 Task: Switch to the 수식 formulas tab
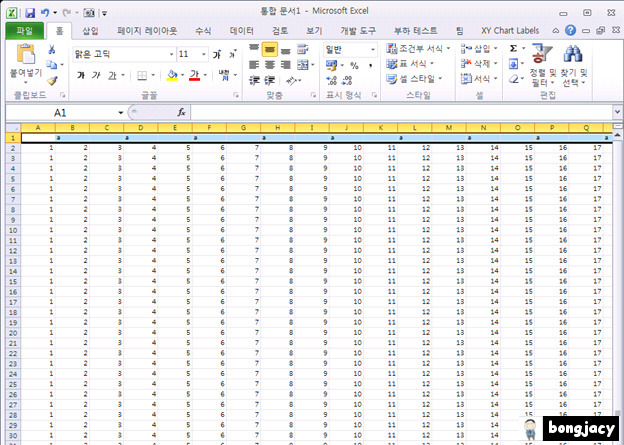point(203,31)
